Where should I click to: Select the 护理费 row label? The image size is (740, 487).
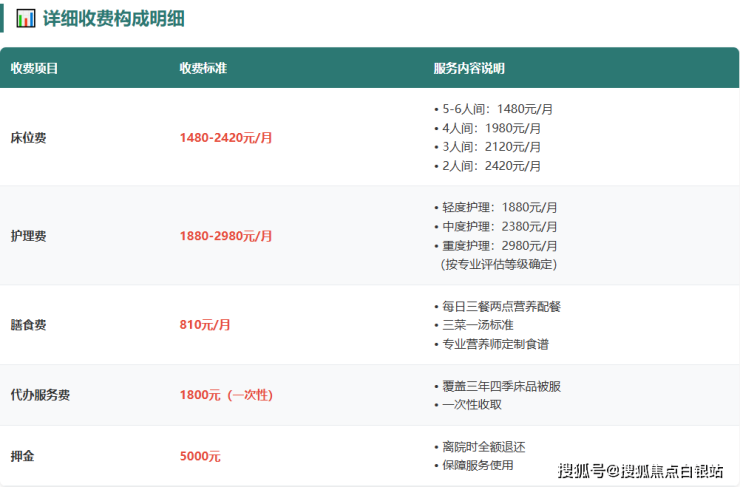point(28,236)
